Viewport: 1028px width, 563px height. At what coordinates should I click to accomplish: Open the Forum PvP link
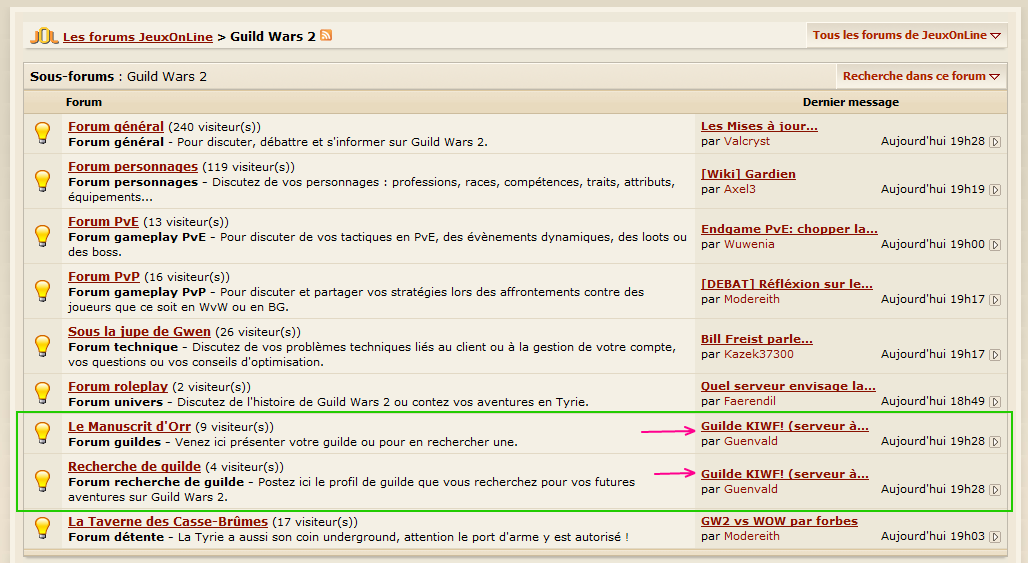tap(104, 277)
